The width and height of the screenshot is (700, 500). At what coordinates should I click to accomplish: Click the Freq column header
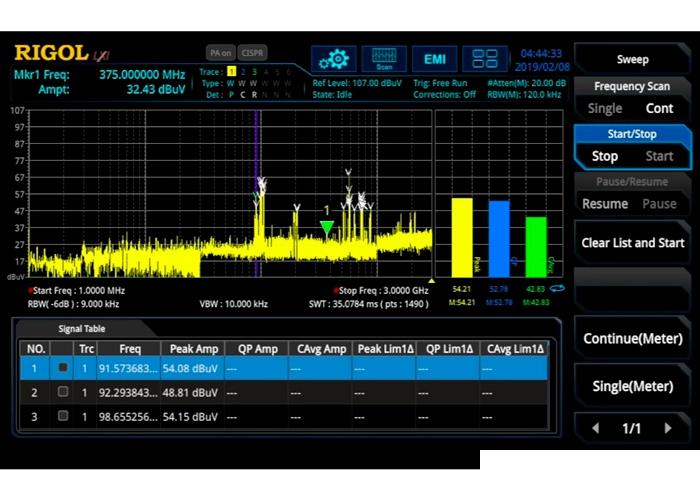coord(130,348)
